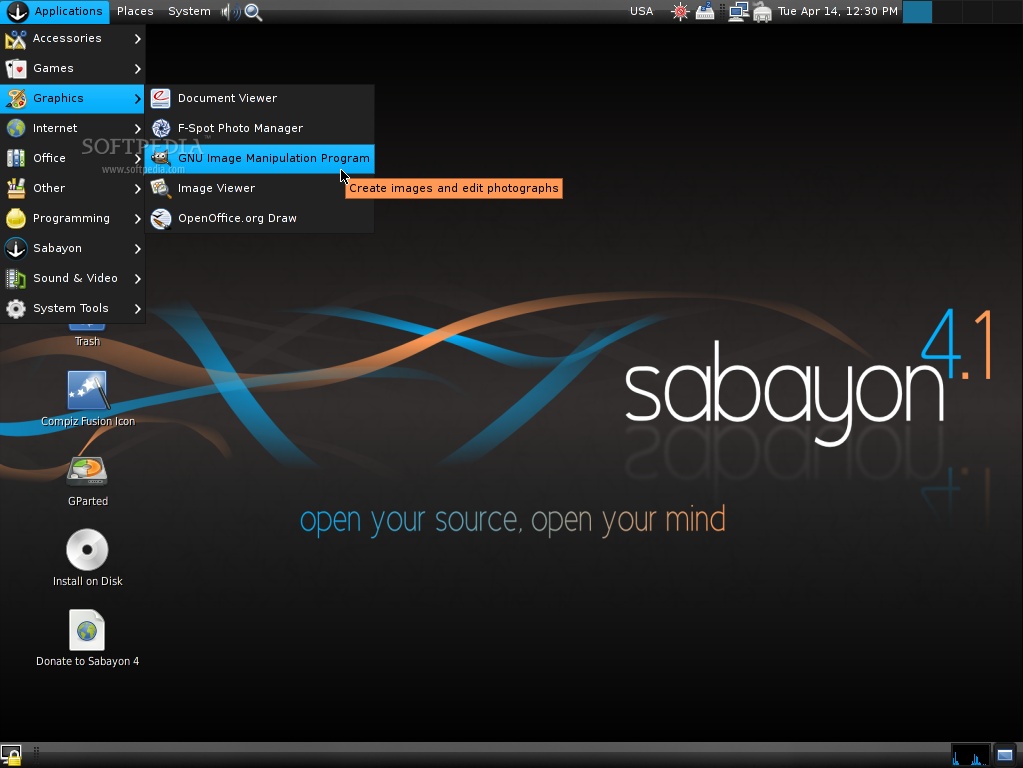The image size is (1023, 768).
Task: Expand the Graphics submenu arrow
Action: [138, 99]
